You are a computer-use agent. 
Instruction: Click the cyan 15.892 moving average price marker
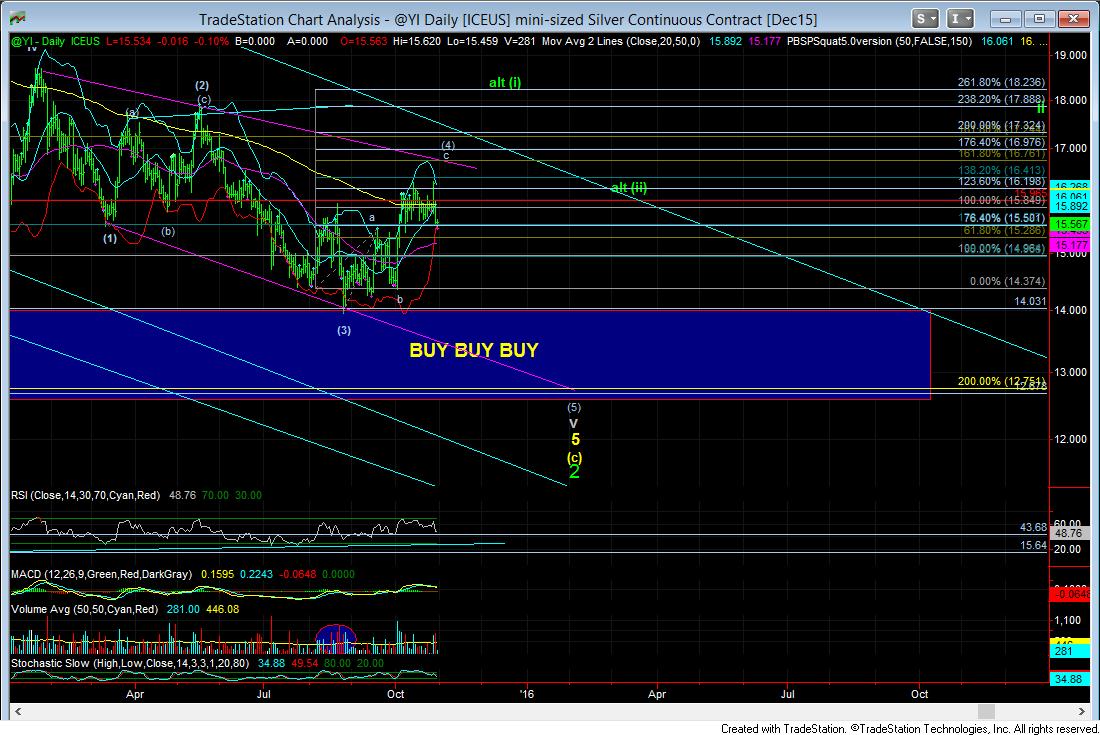[1071, 206]
